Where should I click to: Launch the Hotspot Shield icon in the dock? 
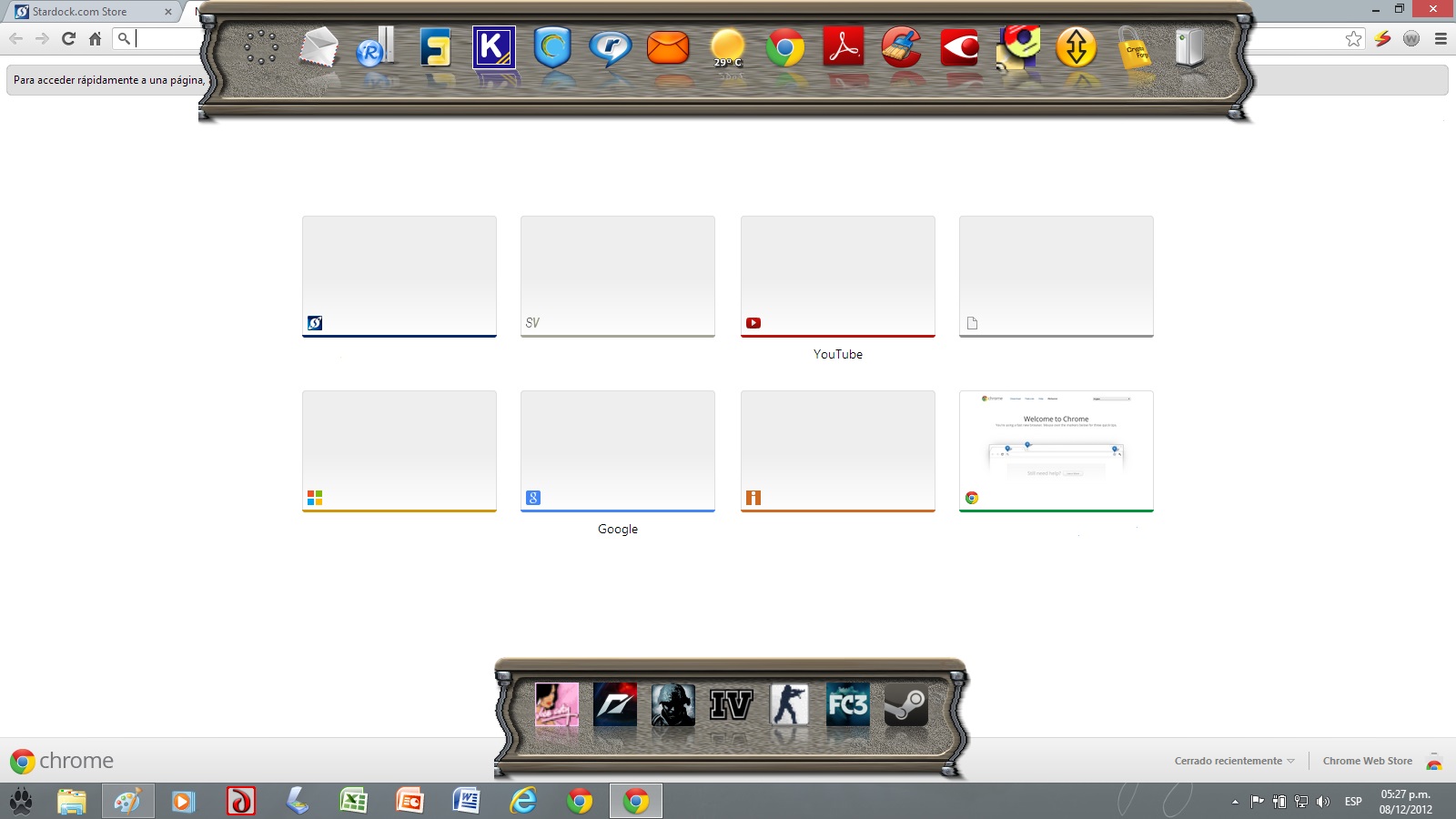tap(552, 47)
